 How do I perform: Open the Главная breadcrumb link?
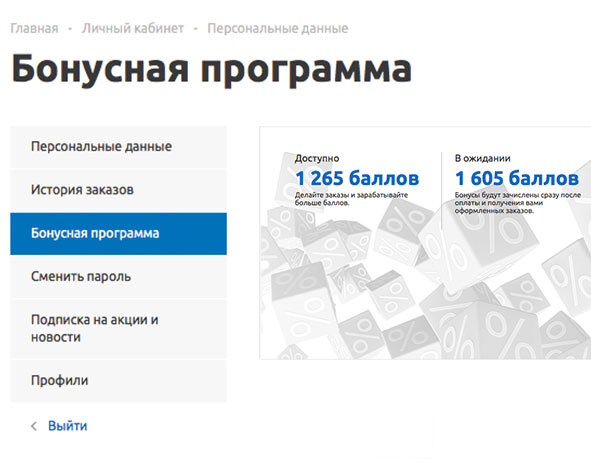click(x=34, y=28)
